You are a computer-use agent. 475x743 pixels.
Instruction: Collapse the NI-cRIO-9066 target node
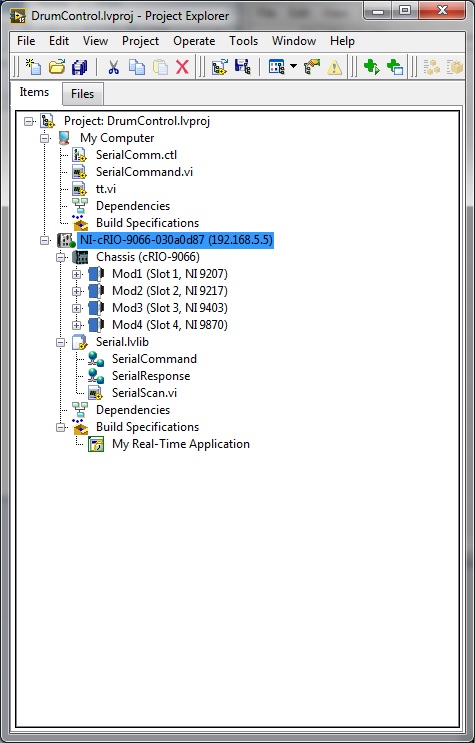click(45, 240)
